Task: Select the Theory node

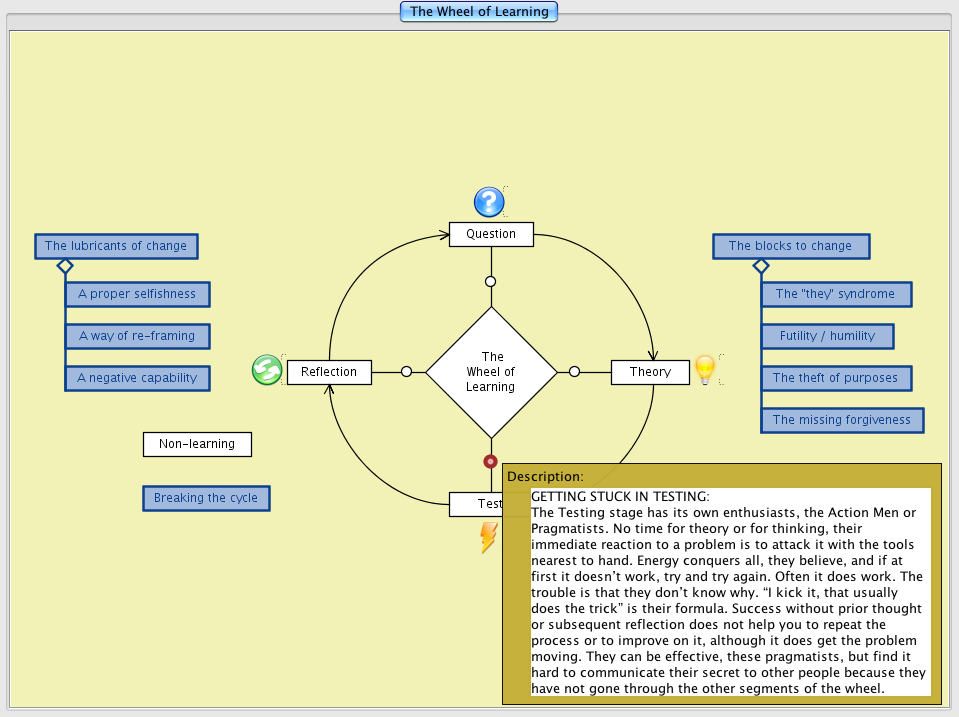Action: coord(650,372)
